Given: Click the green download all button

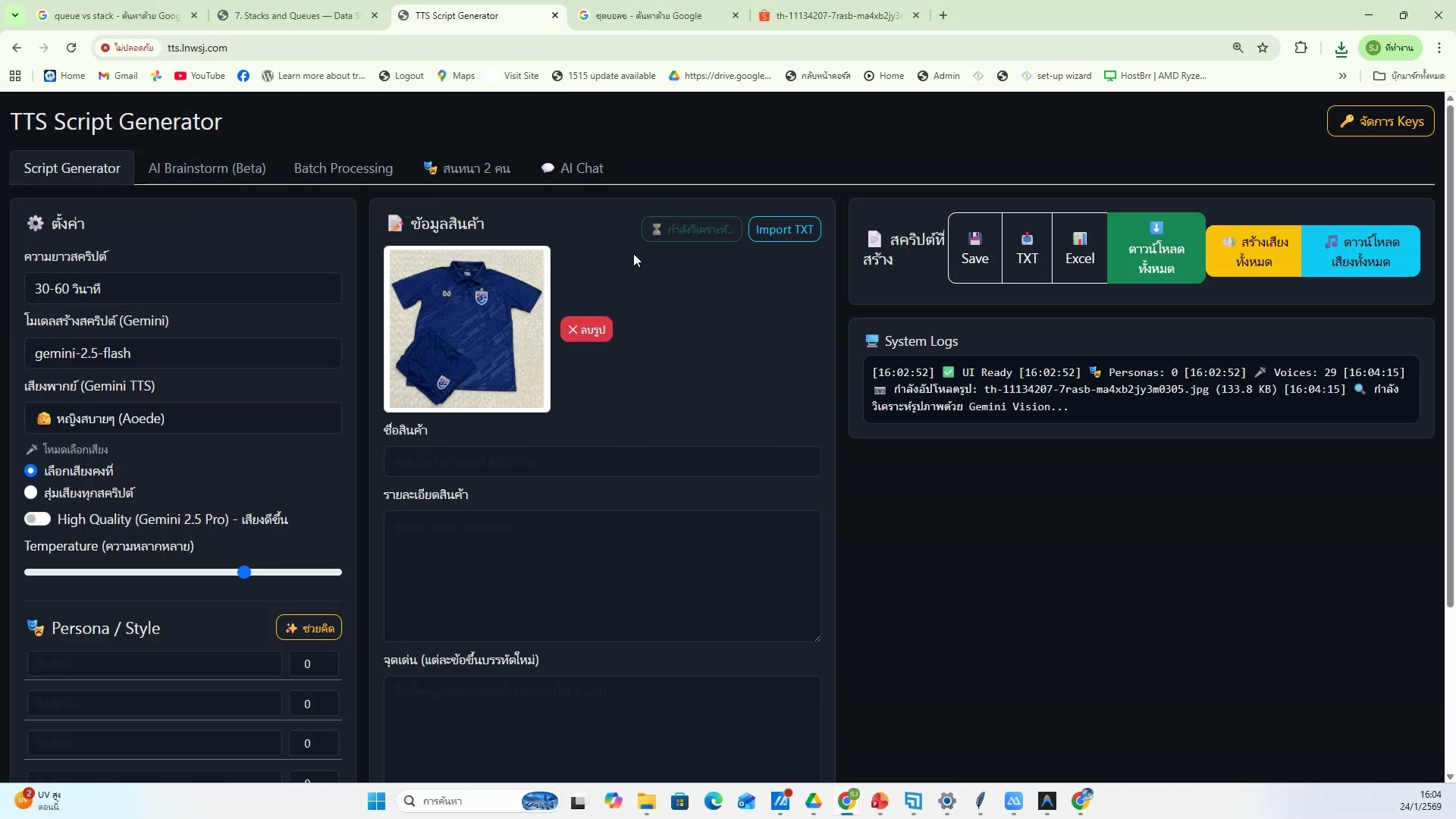Looking at the screenshot, I should pos(1156,248).
